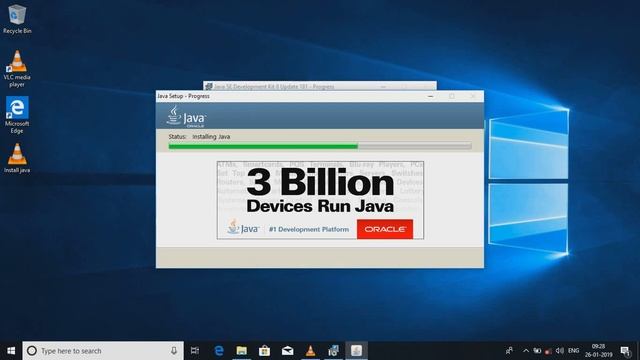Viewport: 640px width, 360px height.
Task: Open File Explorer from the taskbar
Action: click(242, 351)
